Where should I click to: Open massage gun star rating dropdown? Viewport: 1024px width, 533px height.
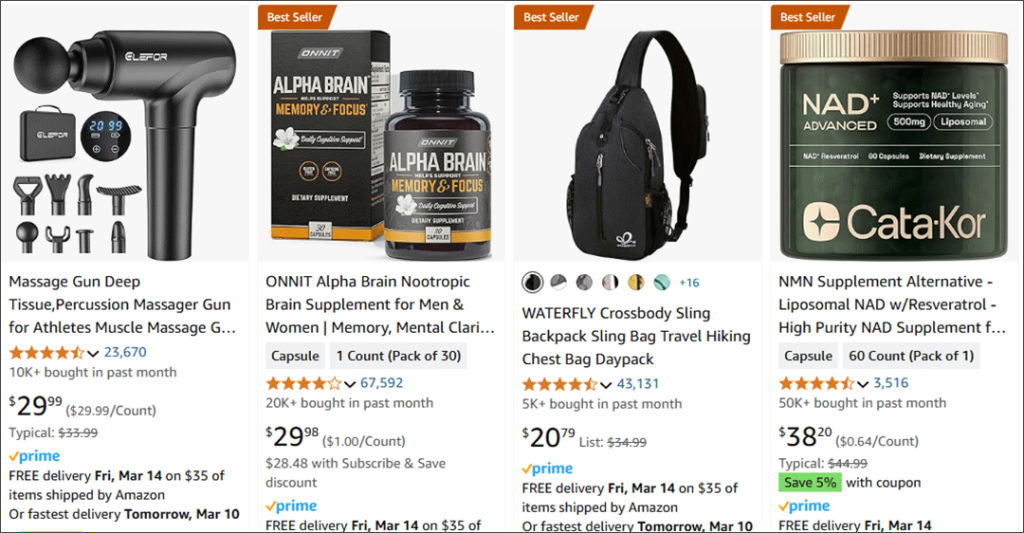(x=93, y=353)
